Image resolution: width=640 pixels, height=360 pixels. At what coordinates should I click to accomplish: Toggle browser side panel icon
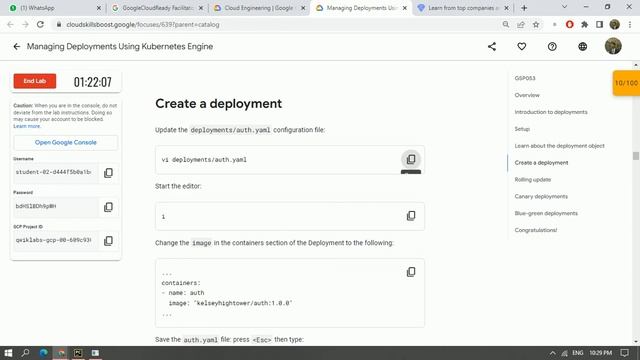599,24
